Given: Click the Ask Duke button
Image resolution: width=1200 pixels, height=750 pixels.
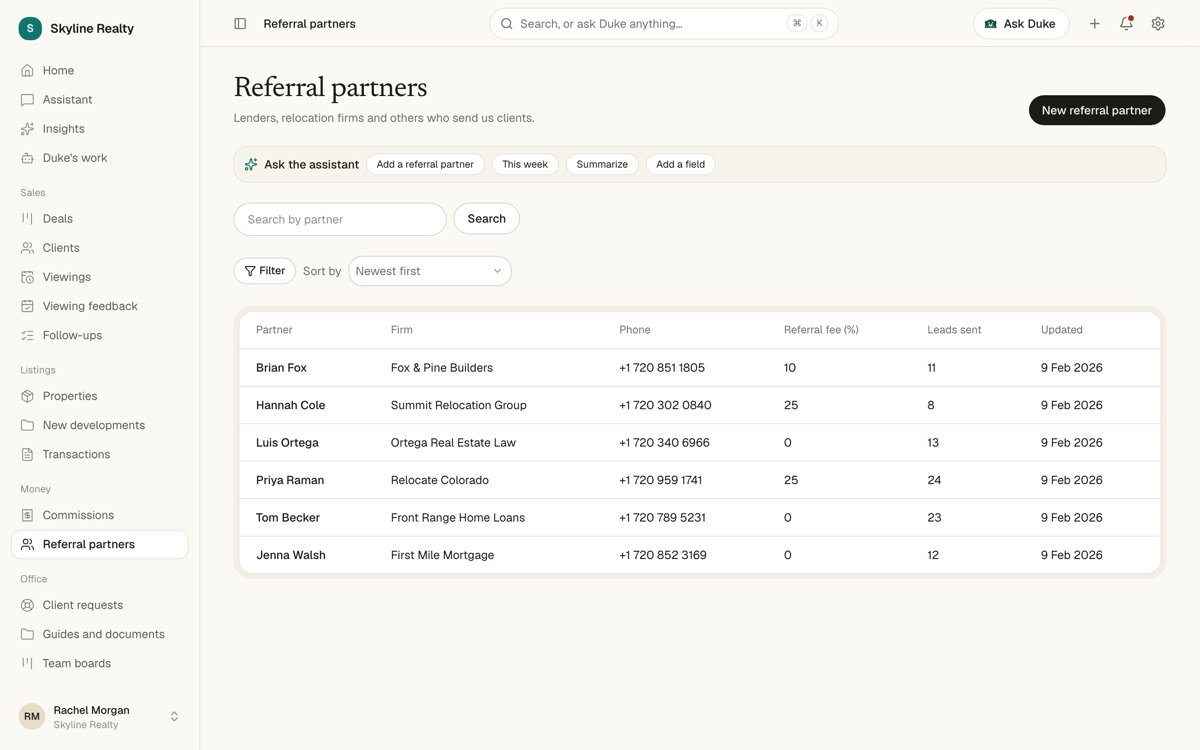Looking at the screenshot, I should pos(1021,24).
